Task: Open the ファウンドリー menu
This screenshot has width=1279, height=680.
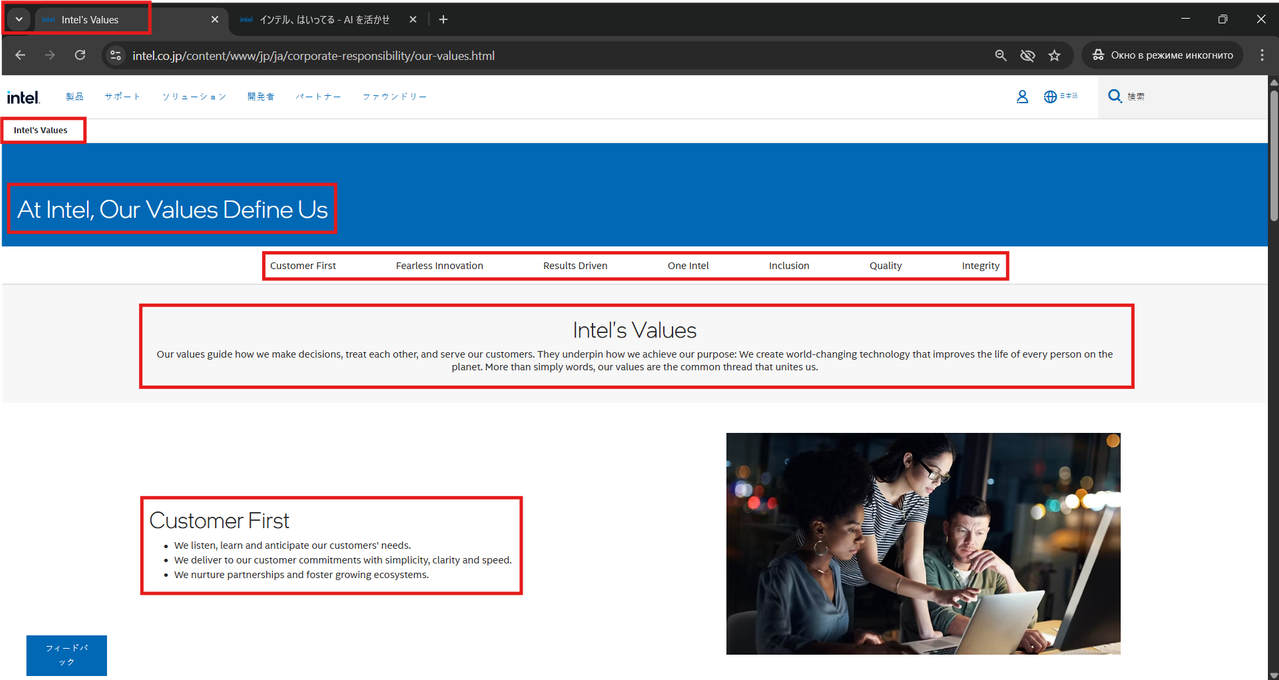Action: [395, 97]
